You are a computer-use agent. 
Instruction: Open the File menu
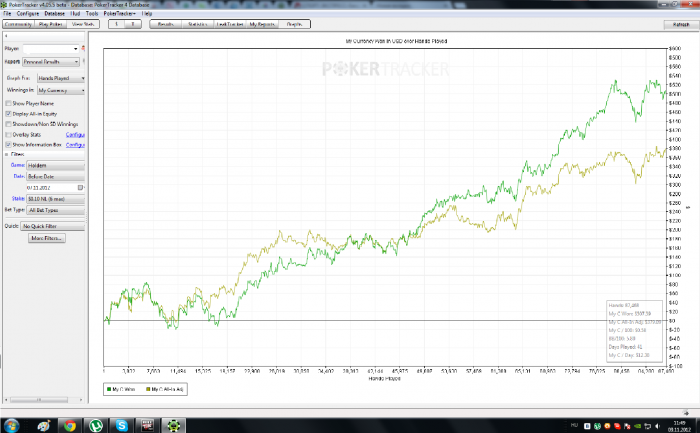(x=7, y=13)
